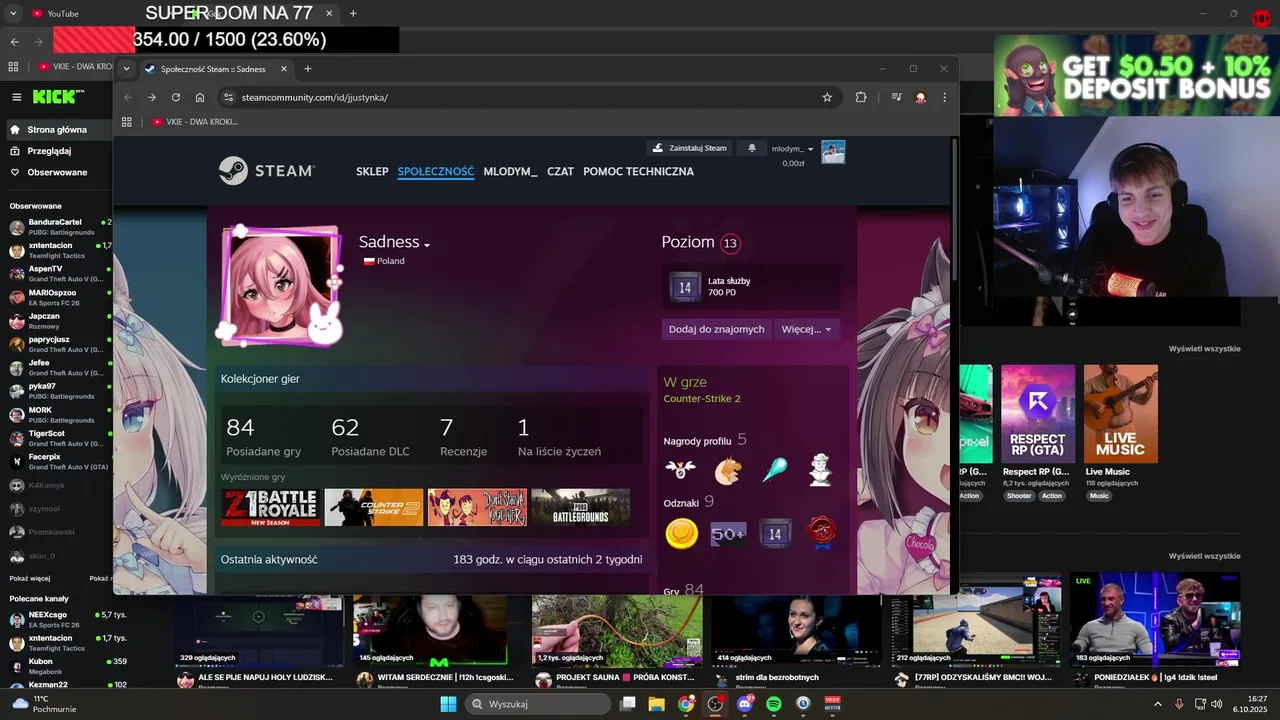View site information icon in address bar

coord(228,97)
